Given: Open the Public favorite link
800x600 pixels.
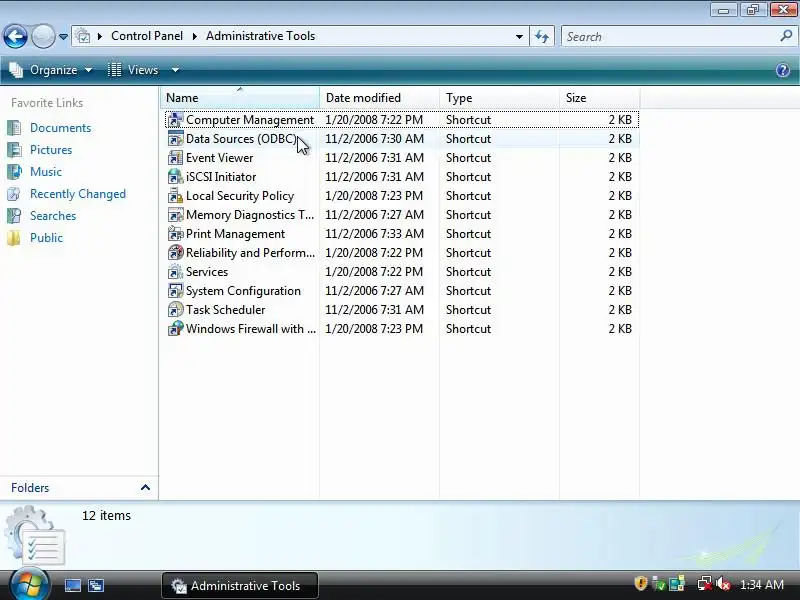Looking at the screenshot, I should 46,237.
